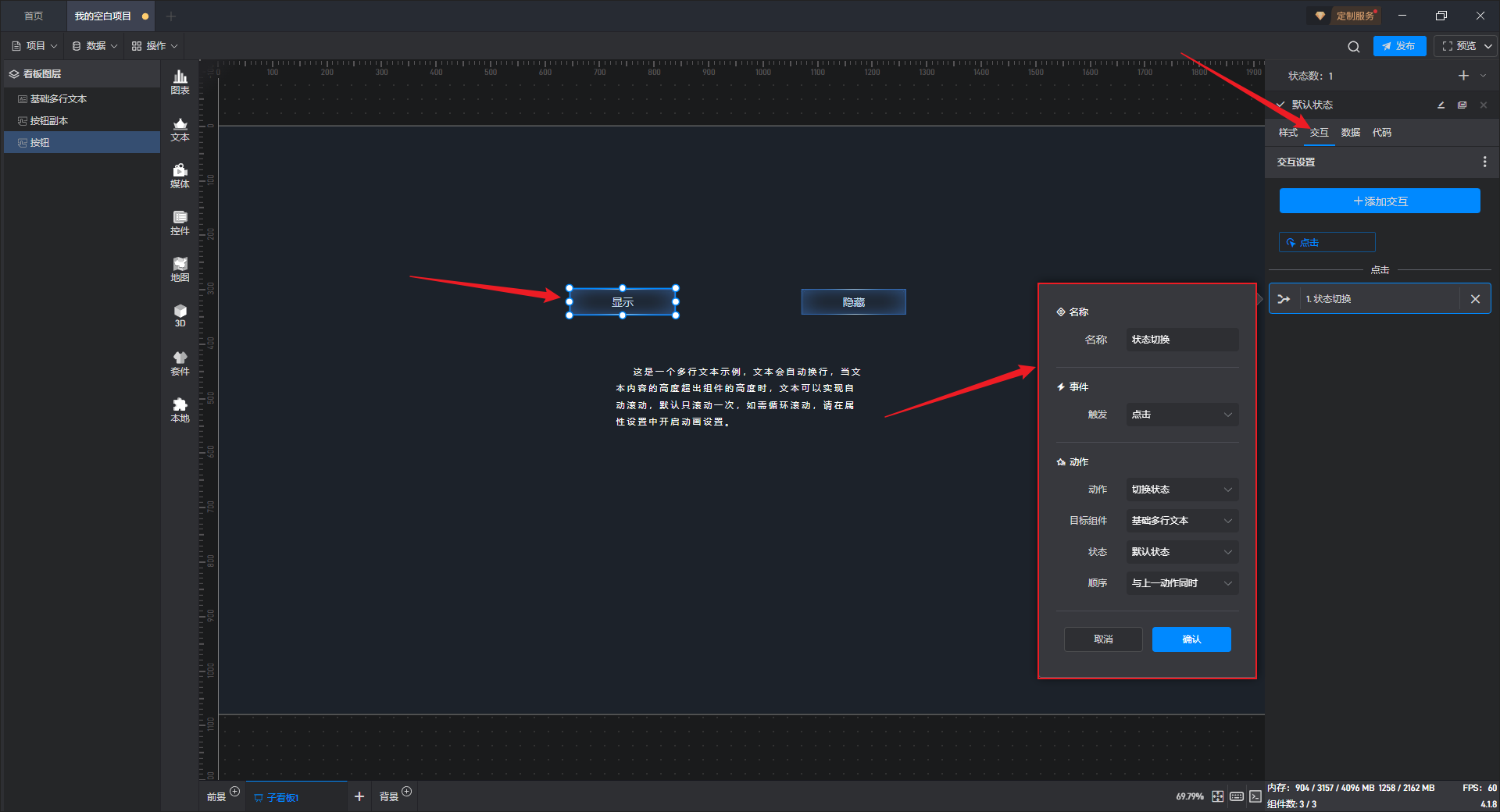Open the 3D component category
Screen dimensions: 1500x812
[x=180, y=316]
